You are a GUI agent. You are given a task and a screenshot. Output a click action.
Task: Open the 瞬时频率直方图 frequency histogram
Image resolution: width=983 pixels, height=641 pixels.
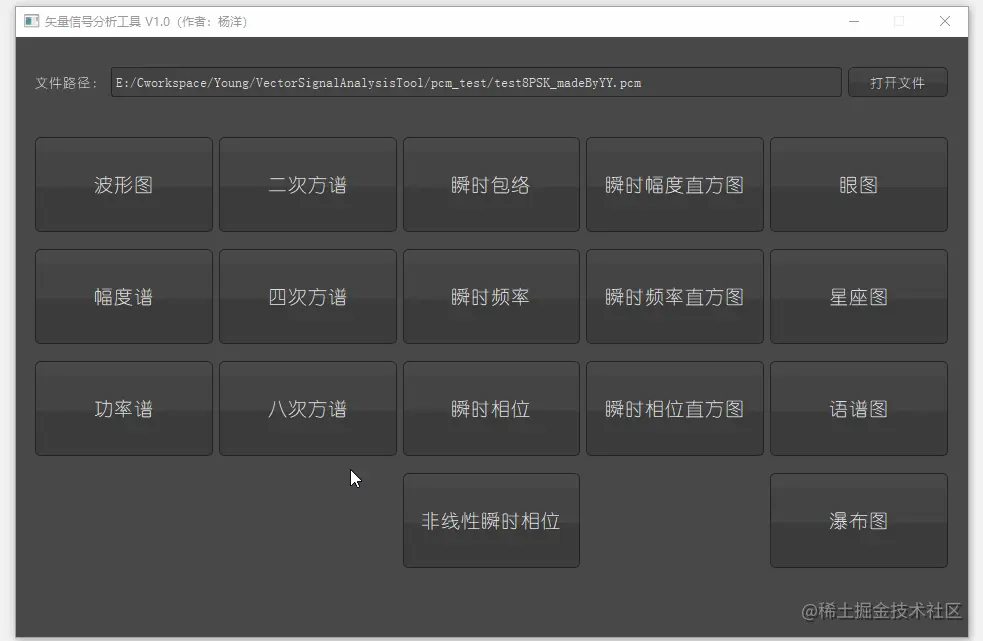click(675, 296)
